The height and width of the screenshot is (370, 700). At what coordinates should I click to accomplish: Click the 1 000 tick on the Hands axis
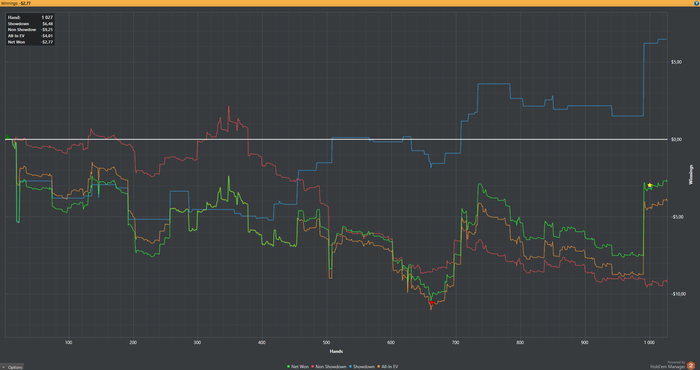pos(649,342)
